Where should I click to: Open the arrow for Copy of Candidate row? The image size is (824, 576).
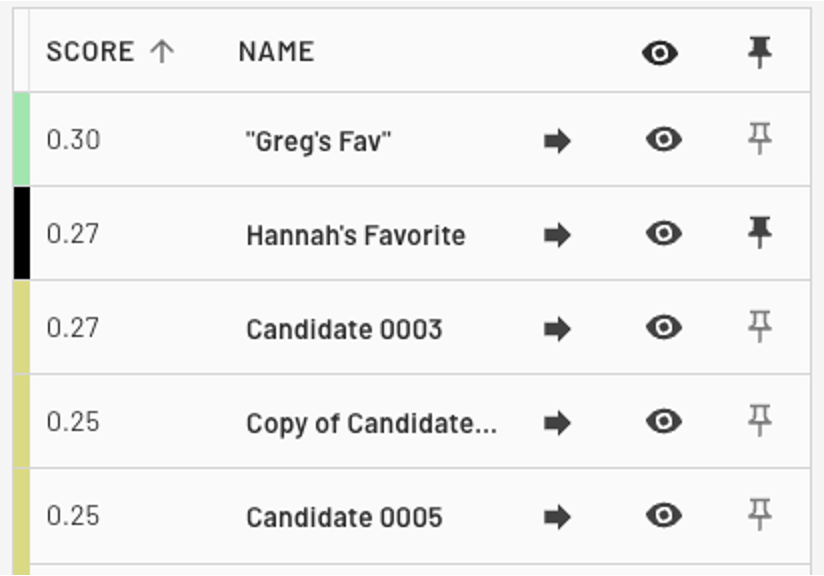(557, 423)
